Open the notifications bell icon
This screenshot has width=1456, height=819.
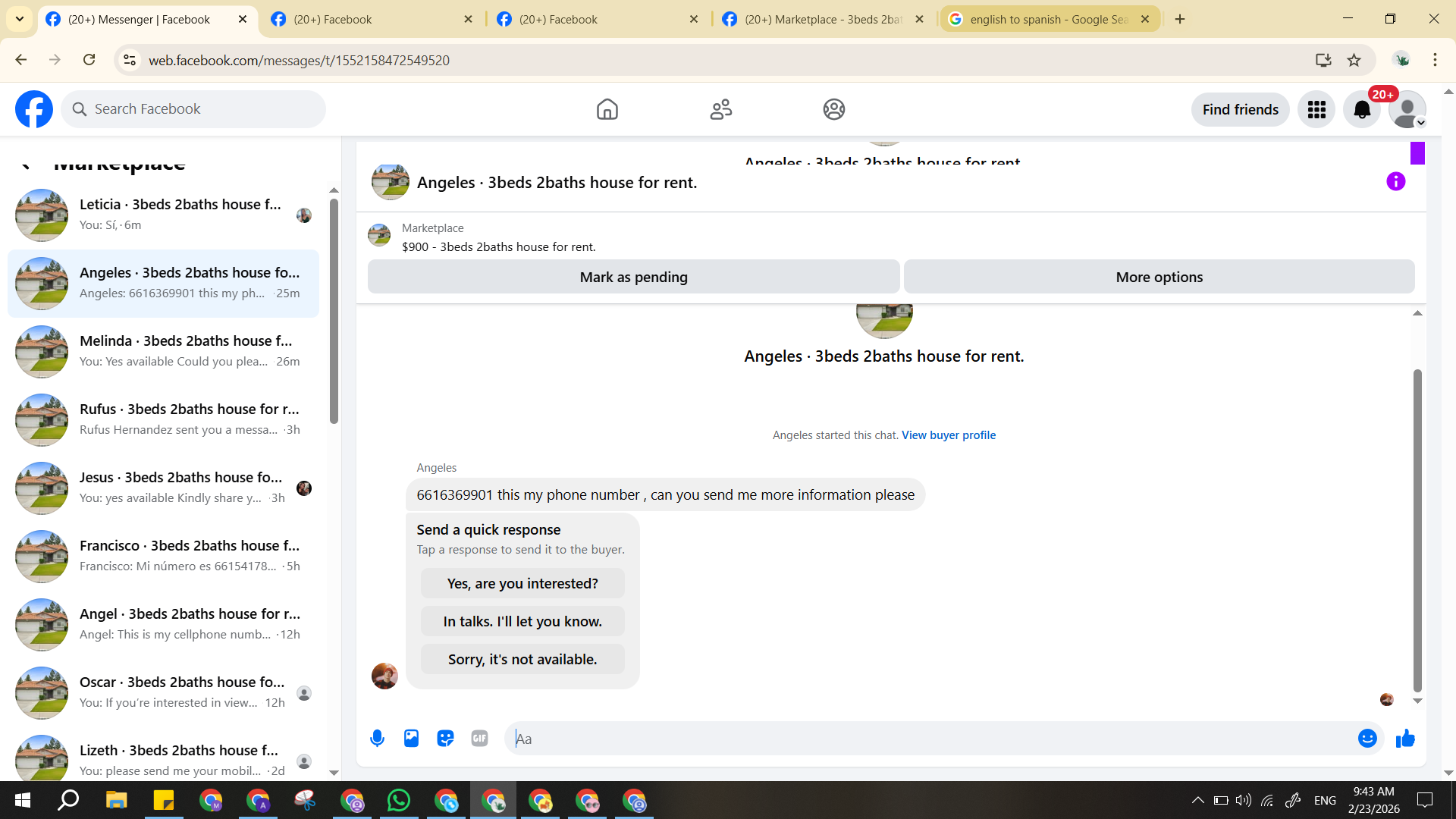pyautogui.click(x=1362, y=110)
